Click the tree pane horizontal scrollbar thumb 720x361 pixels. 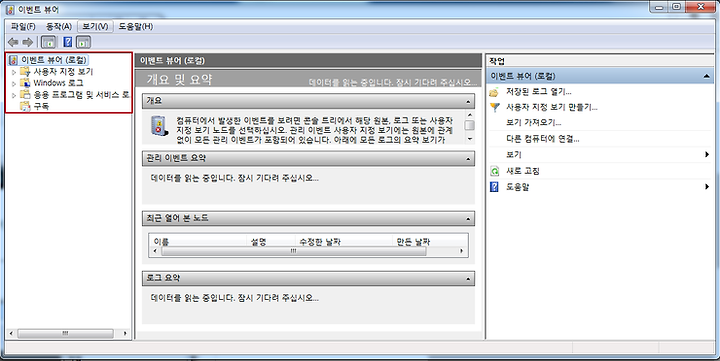(x=65, y=333)
